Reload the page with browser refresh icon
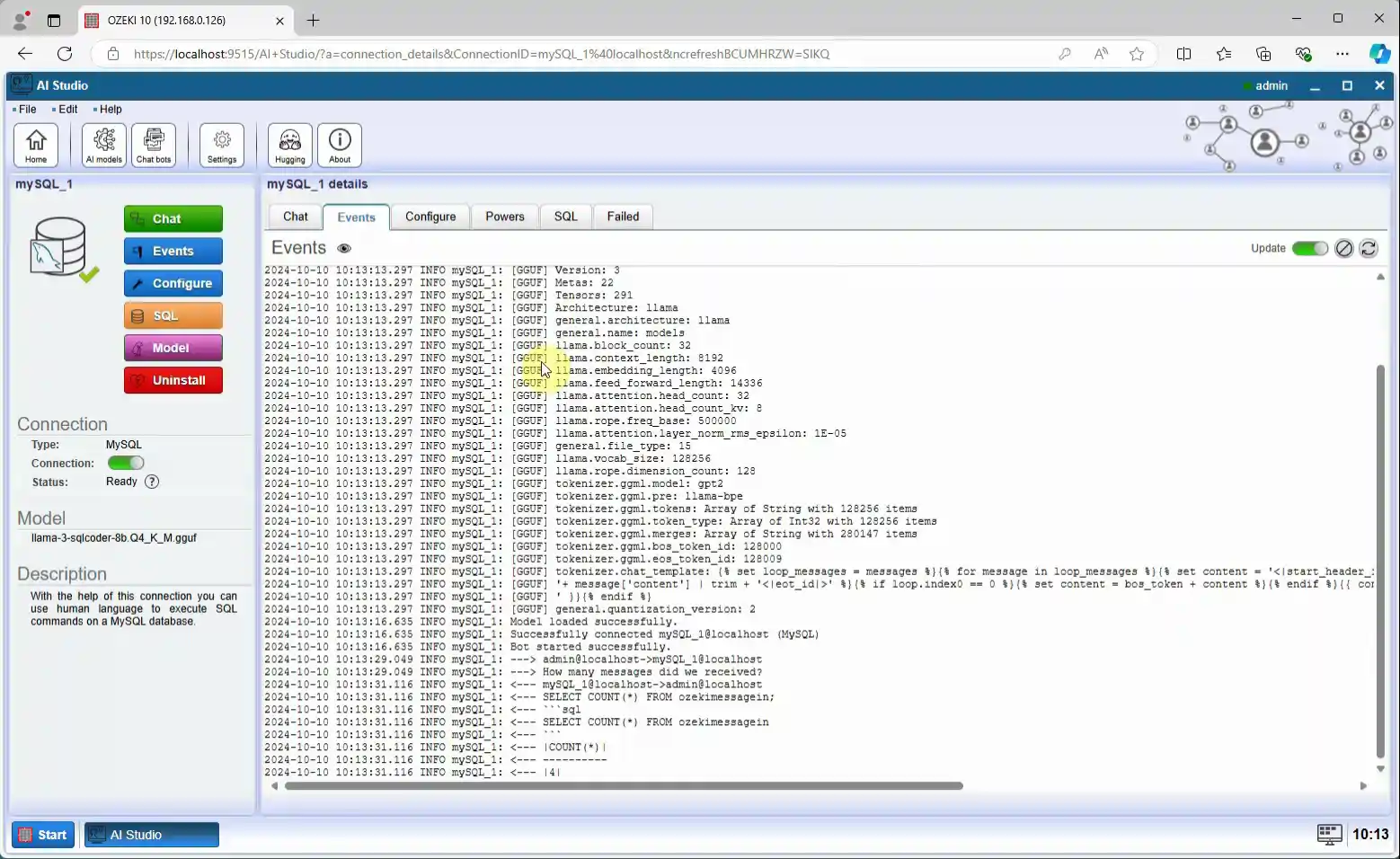Screen dimensions: 1400x859 65,54
